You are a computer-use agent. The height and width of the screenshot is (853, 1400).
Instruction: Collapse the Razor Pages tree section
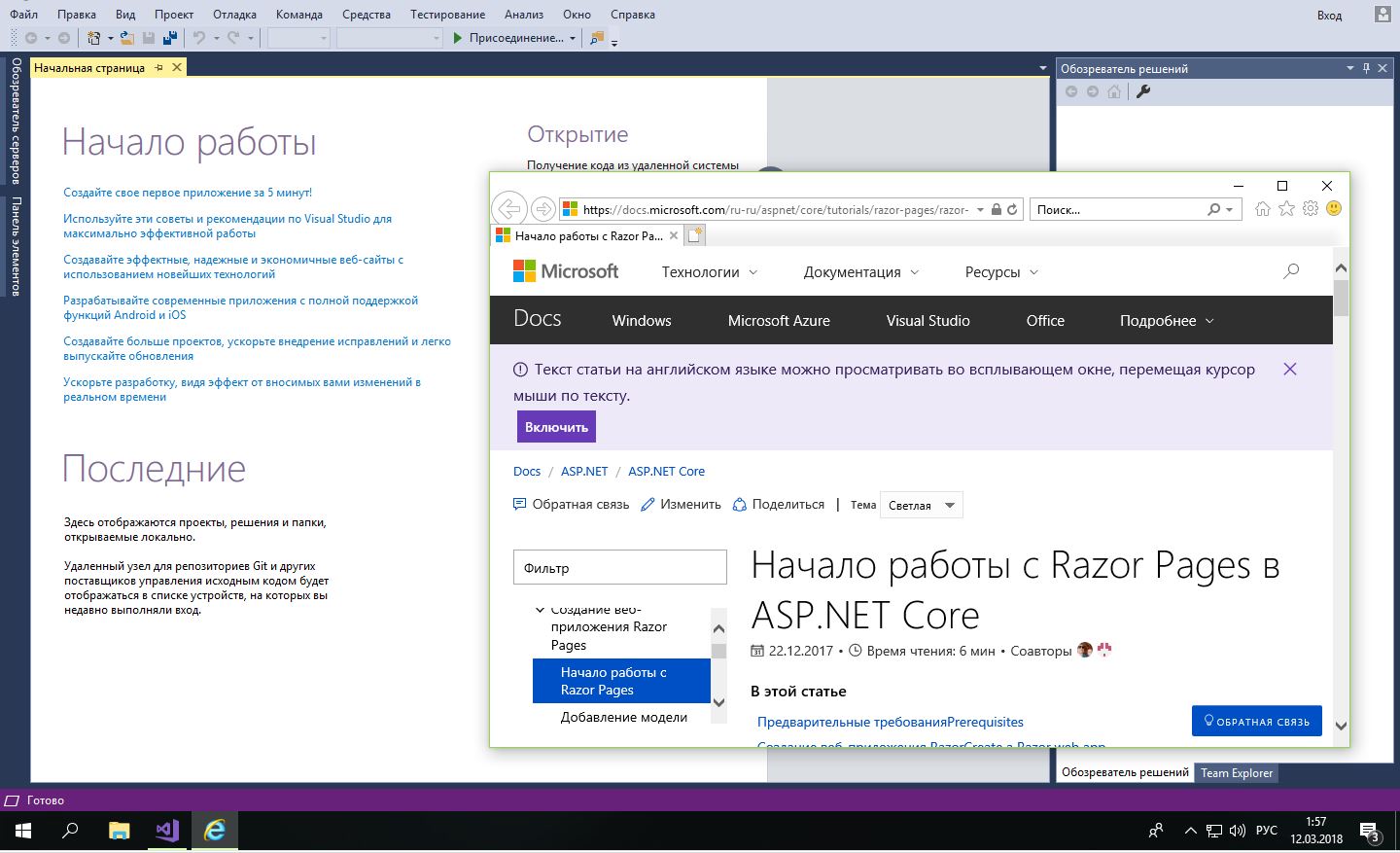(541, 611)
